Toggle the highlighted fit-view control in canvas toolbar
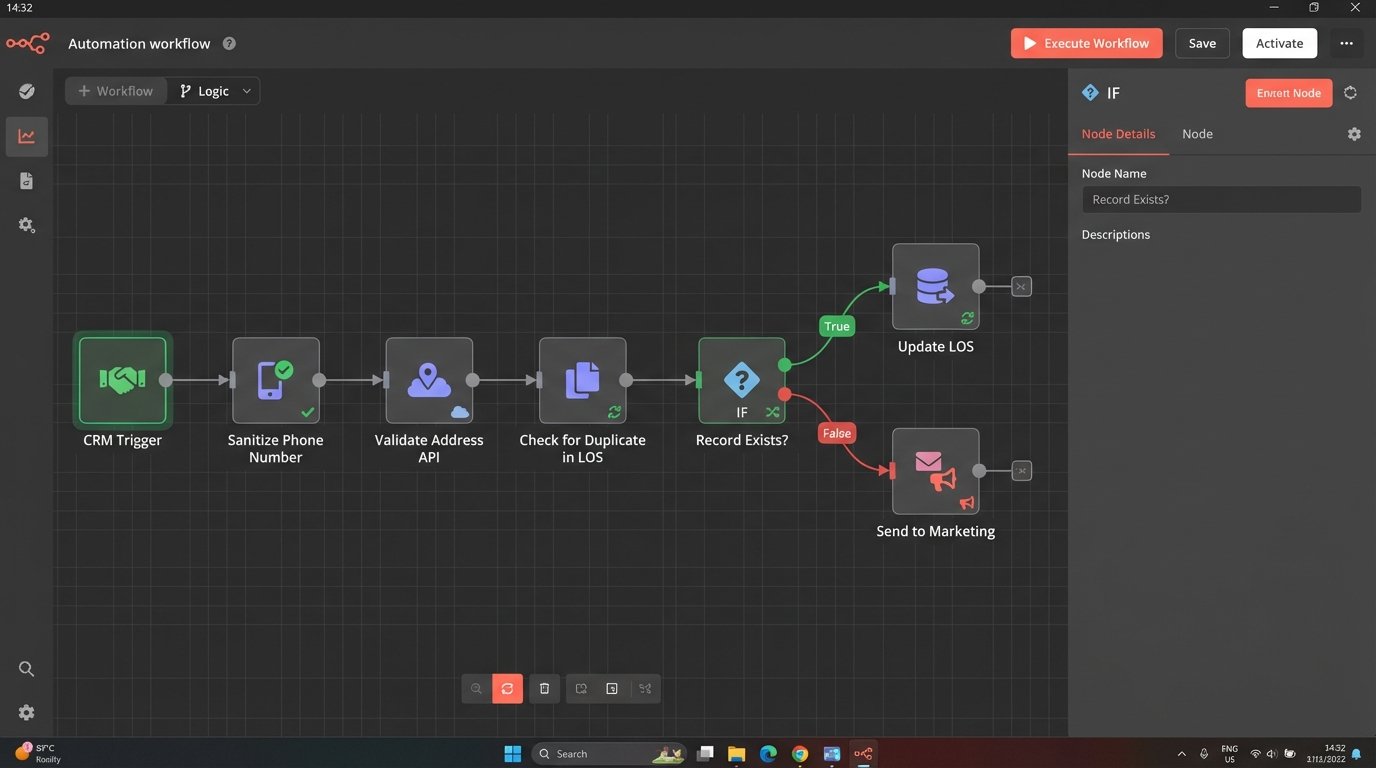The image size is (1376, 768). (x=507, y=688)
